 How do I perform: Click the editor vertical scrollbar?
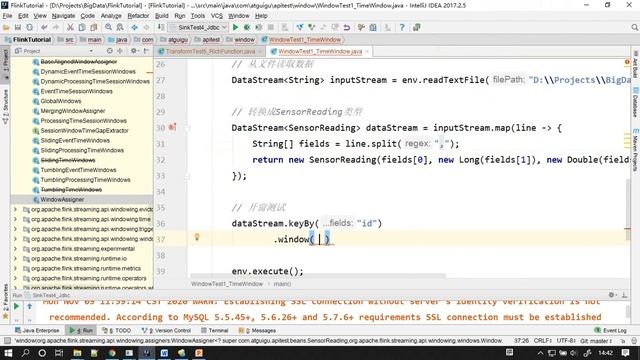[x=628, y=208]
